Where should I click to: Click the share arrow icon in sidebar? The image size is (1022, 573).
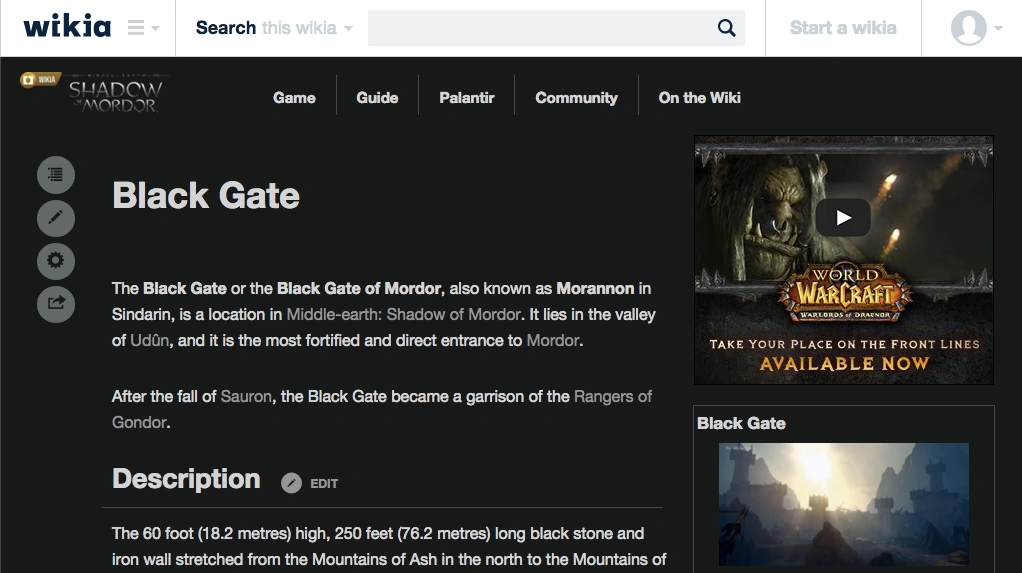click(56, 304)
